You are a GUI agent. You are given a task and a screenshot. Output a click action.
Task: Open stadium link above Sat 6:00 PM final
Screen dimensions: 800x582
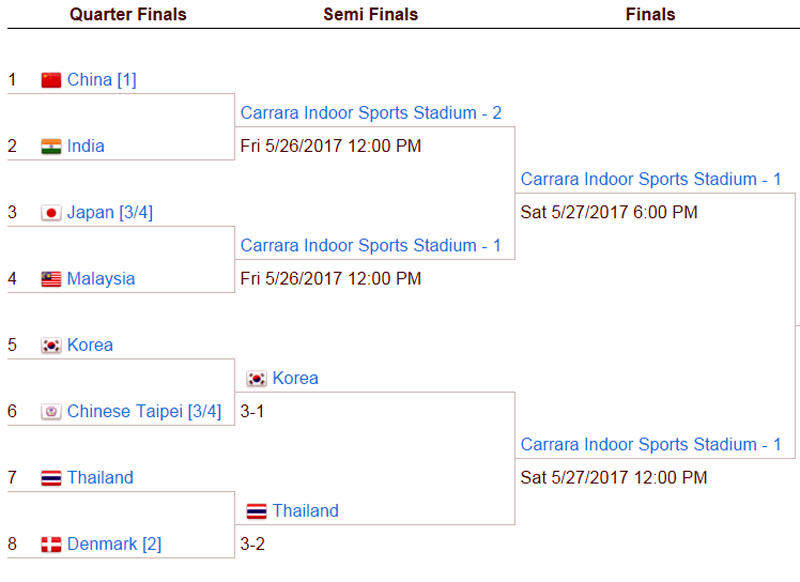pyautogui.click(x=651, y=179)
